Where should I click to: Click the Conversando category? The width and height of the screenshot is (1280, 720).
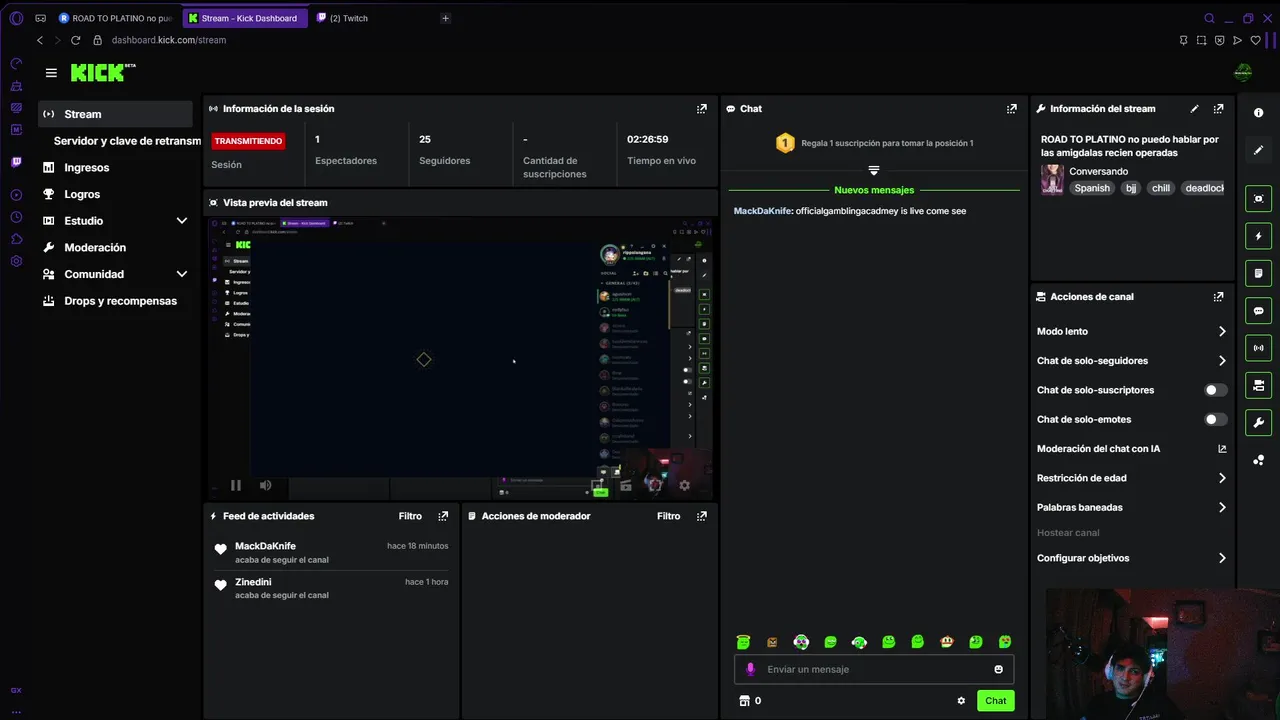[1098, 172]
